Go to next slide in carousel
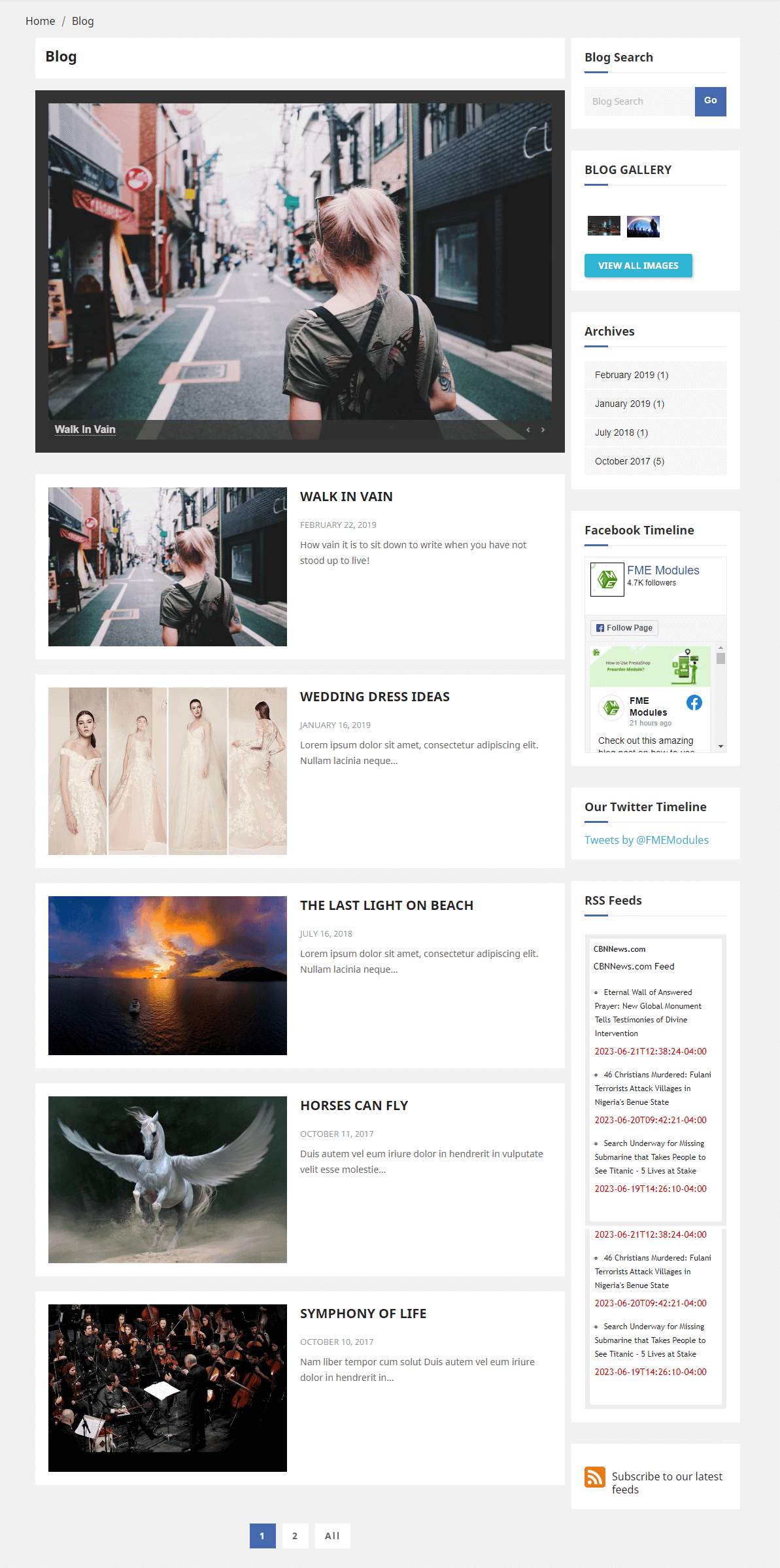The image size is (780, 1568). (x=543, y=430)
